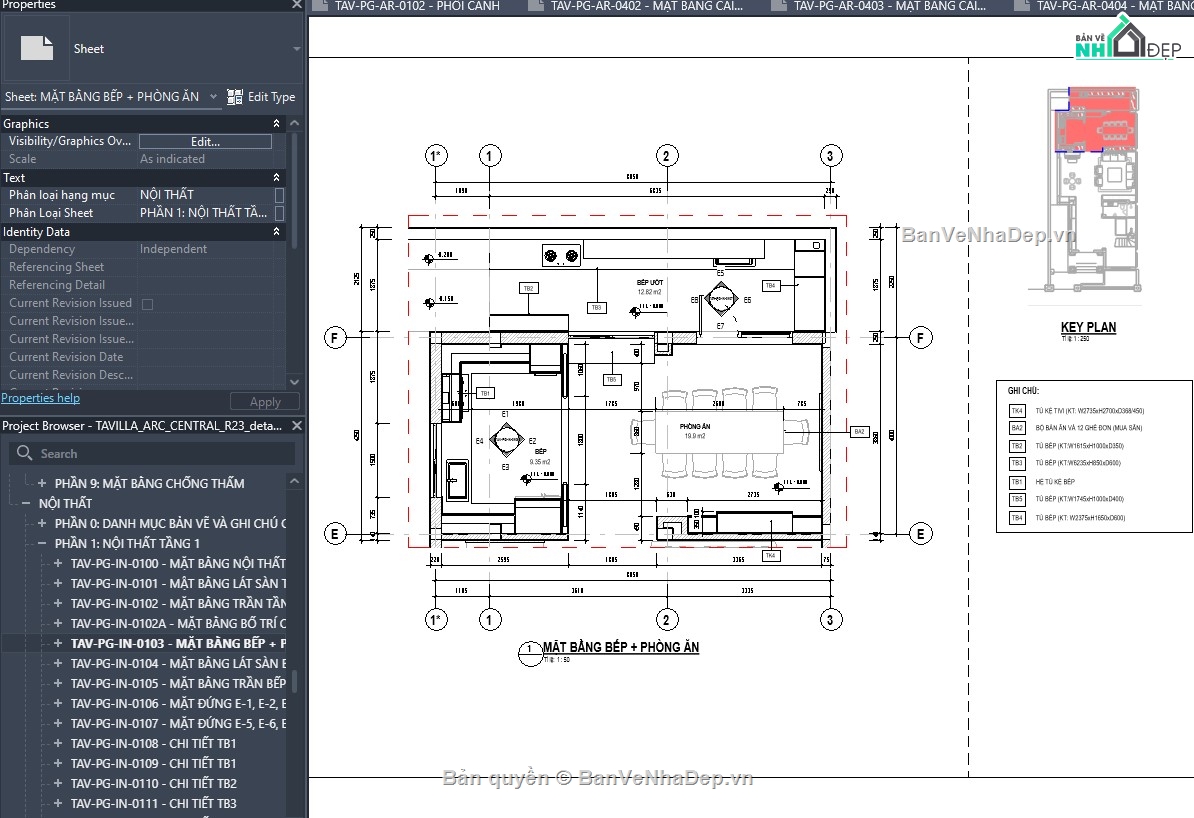Open the Sheet type selector dropdown arrow
Viewport: 1194px width, 818px height.
[296, 49]
